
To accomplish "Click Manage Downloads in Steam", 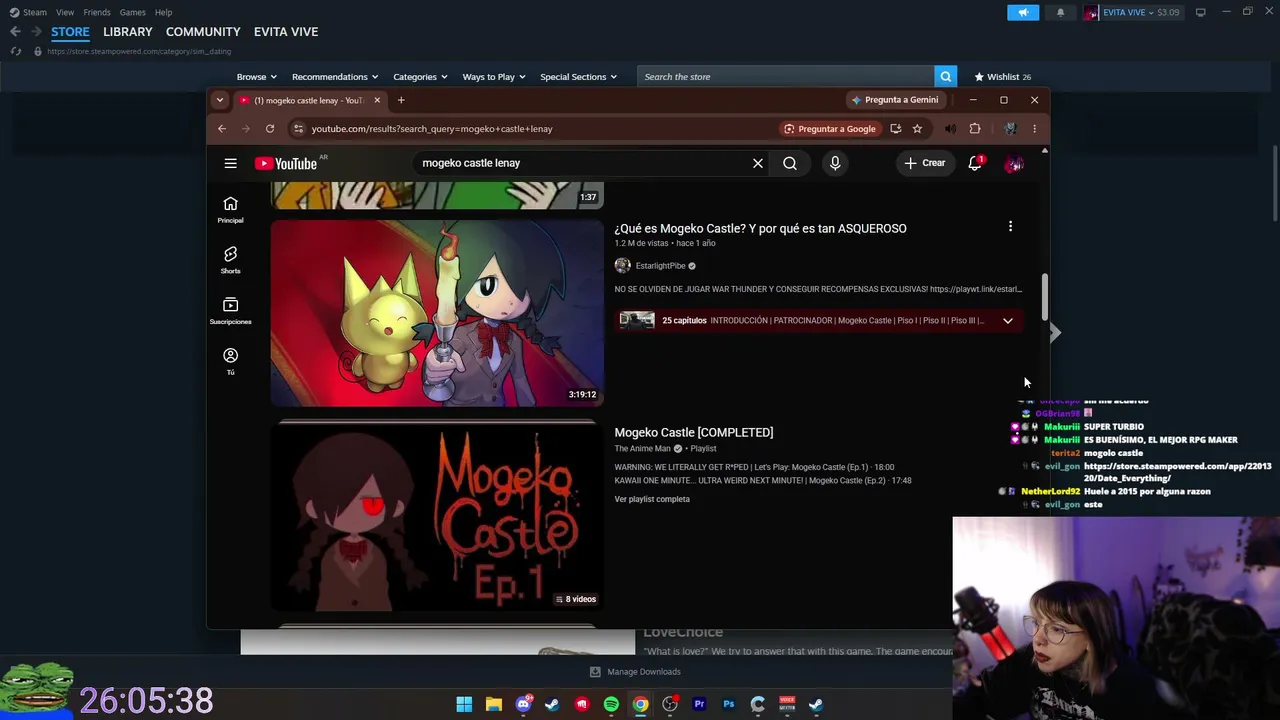I will [635, 672].
